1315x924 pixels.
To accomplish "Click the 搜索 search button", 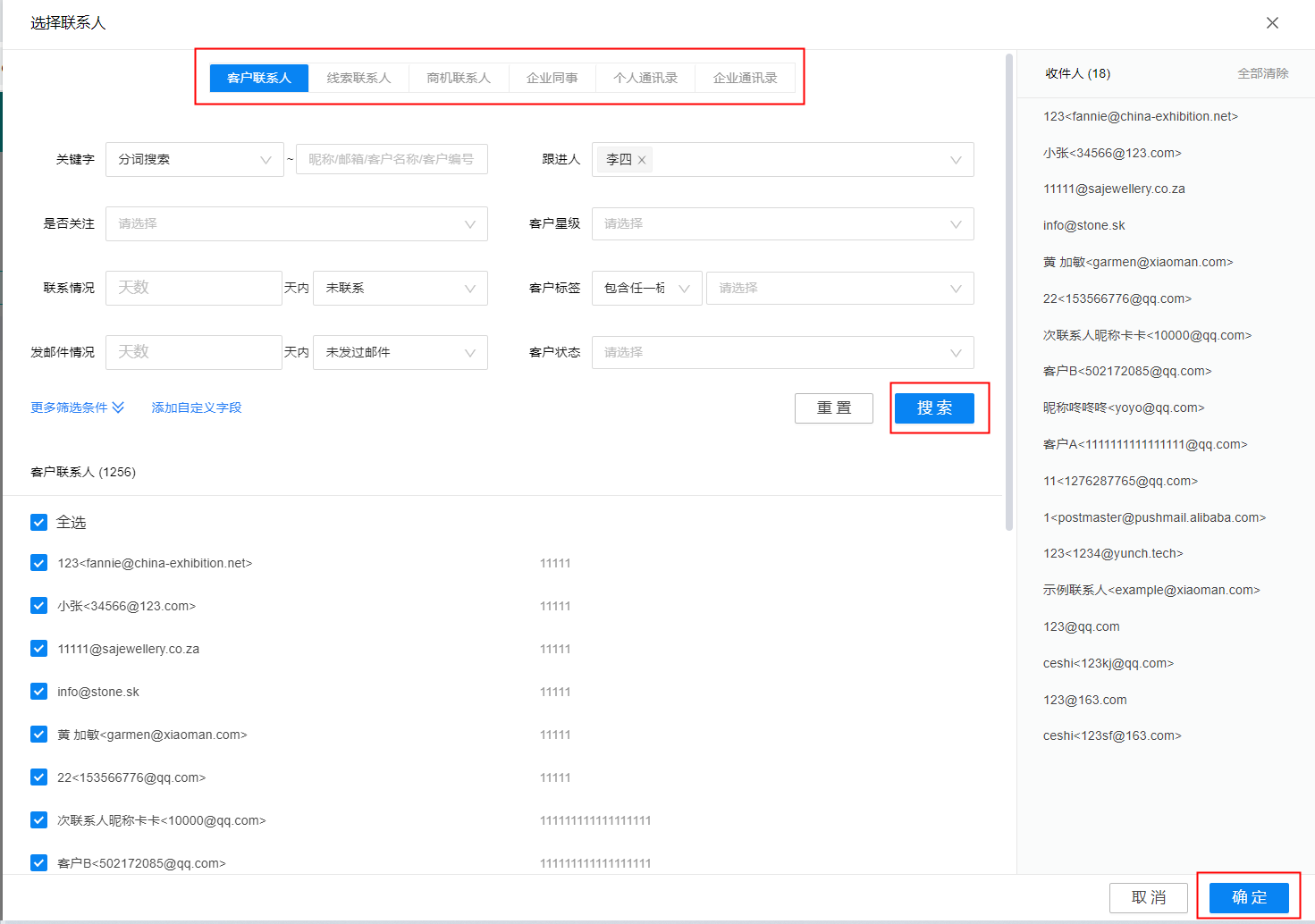I will pos(934,407).
